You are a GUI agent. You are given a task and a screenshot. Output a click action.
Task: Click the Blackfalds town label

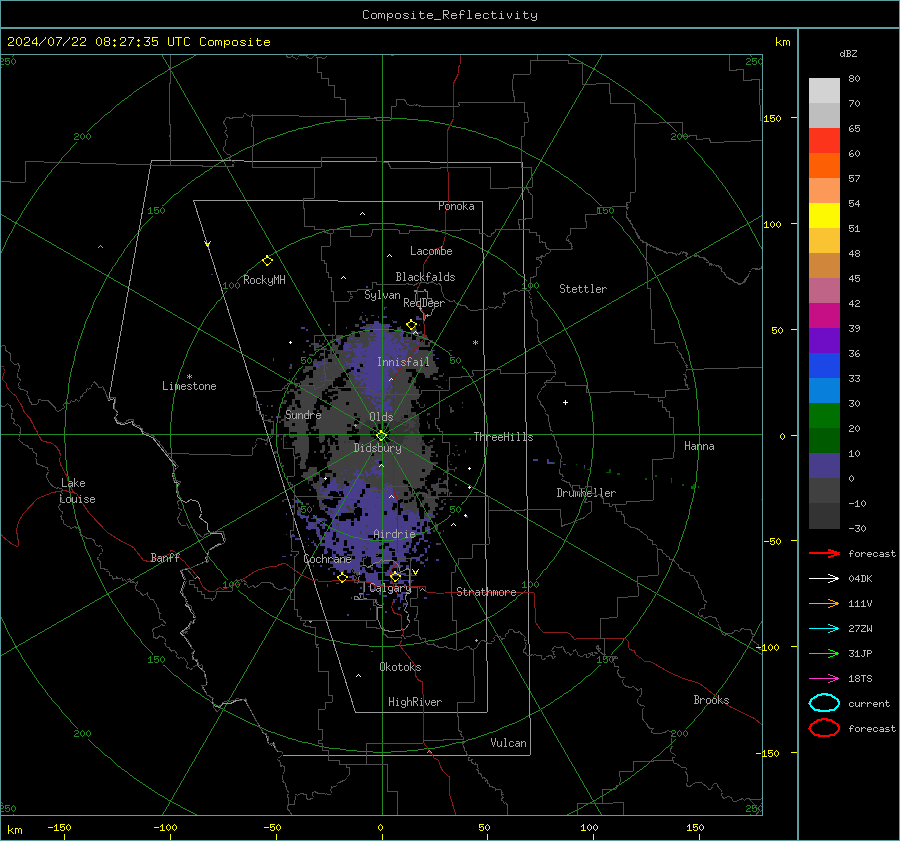tap(425, 277)
